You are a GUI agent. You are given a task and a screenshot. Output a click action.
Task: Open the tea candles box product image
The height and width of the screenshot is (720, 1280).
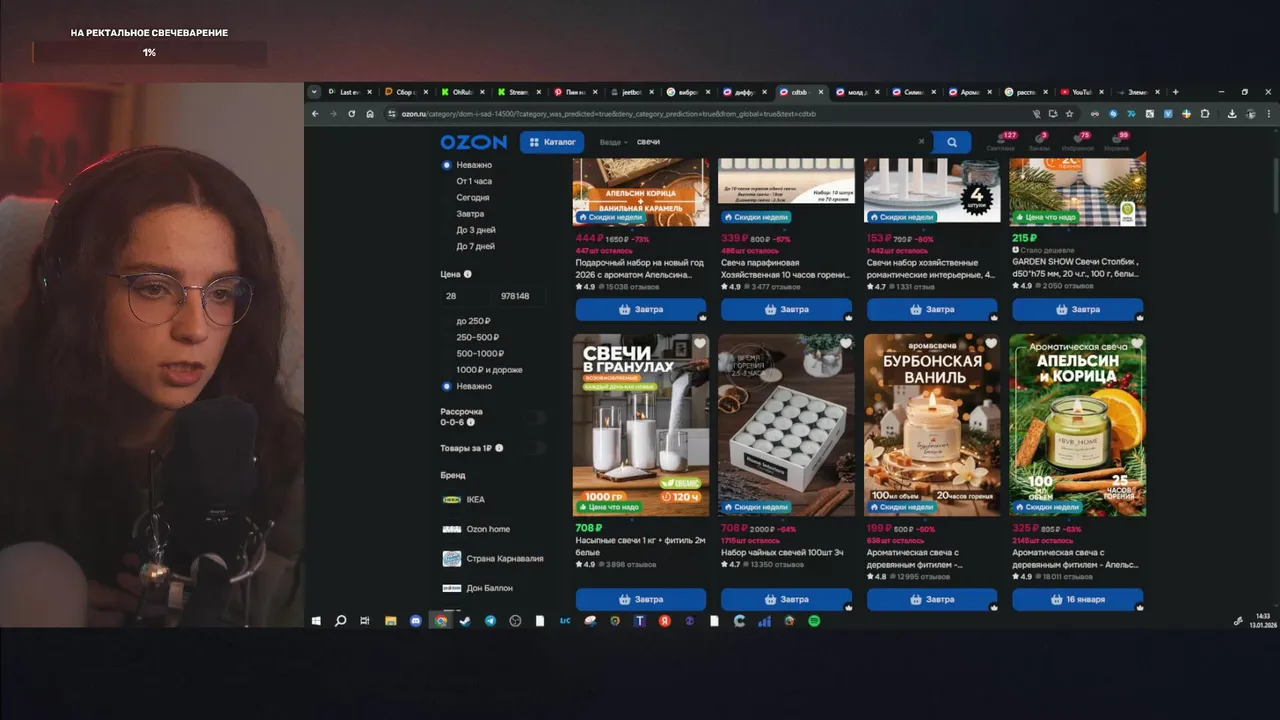point(786,425)
